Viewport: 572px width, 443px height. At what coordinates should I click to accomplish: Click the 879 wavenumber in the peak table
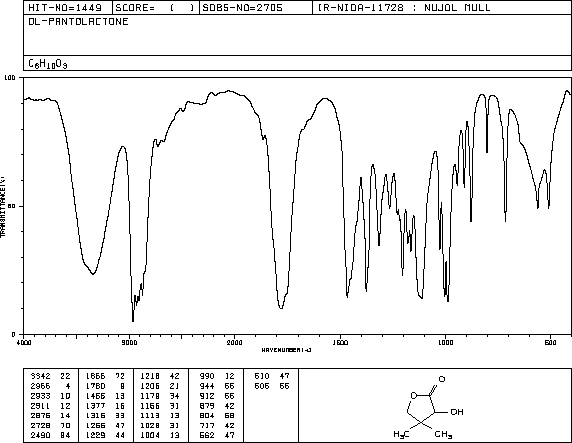coord(207,406)
